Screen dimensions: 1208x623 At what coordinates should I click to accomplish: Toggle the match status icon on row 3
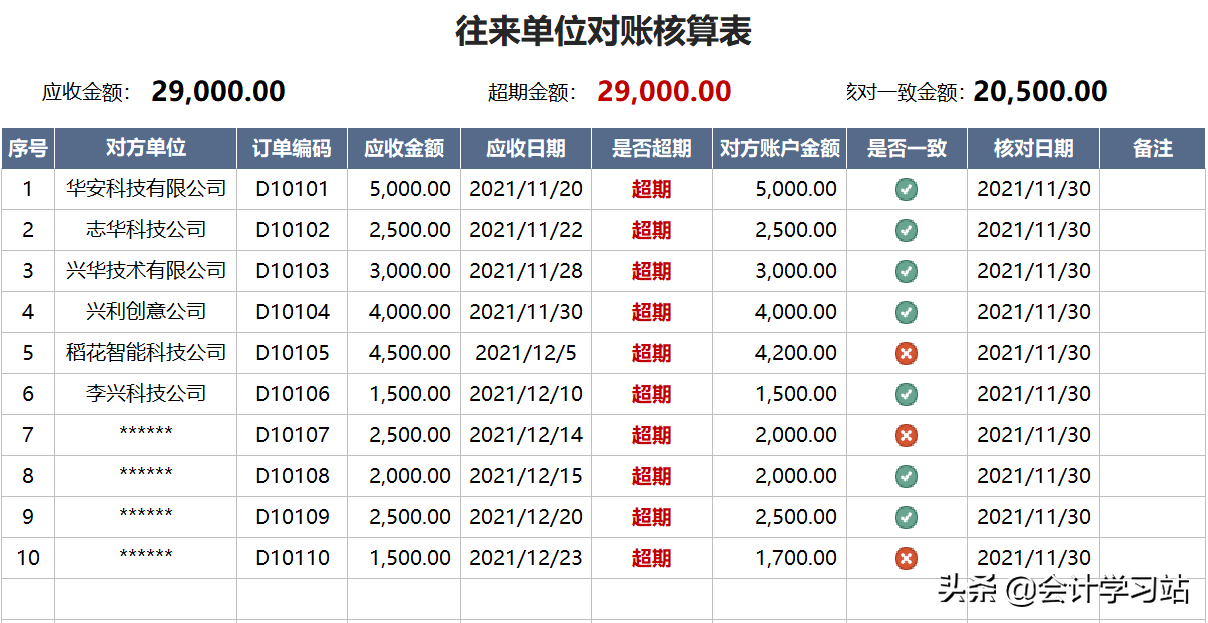(x=906, y=270)
